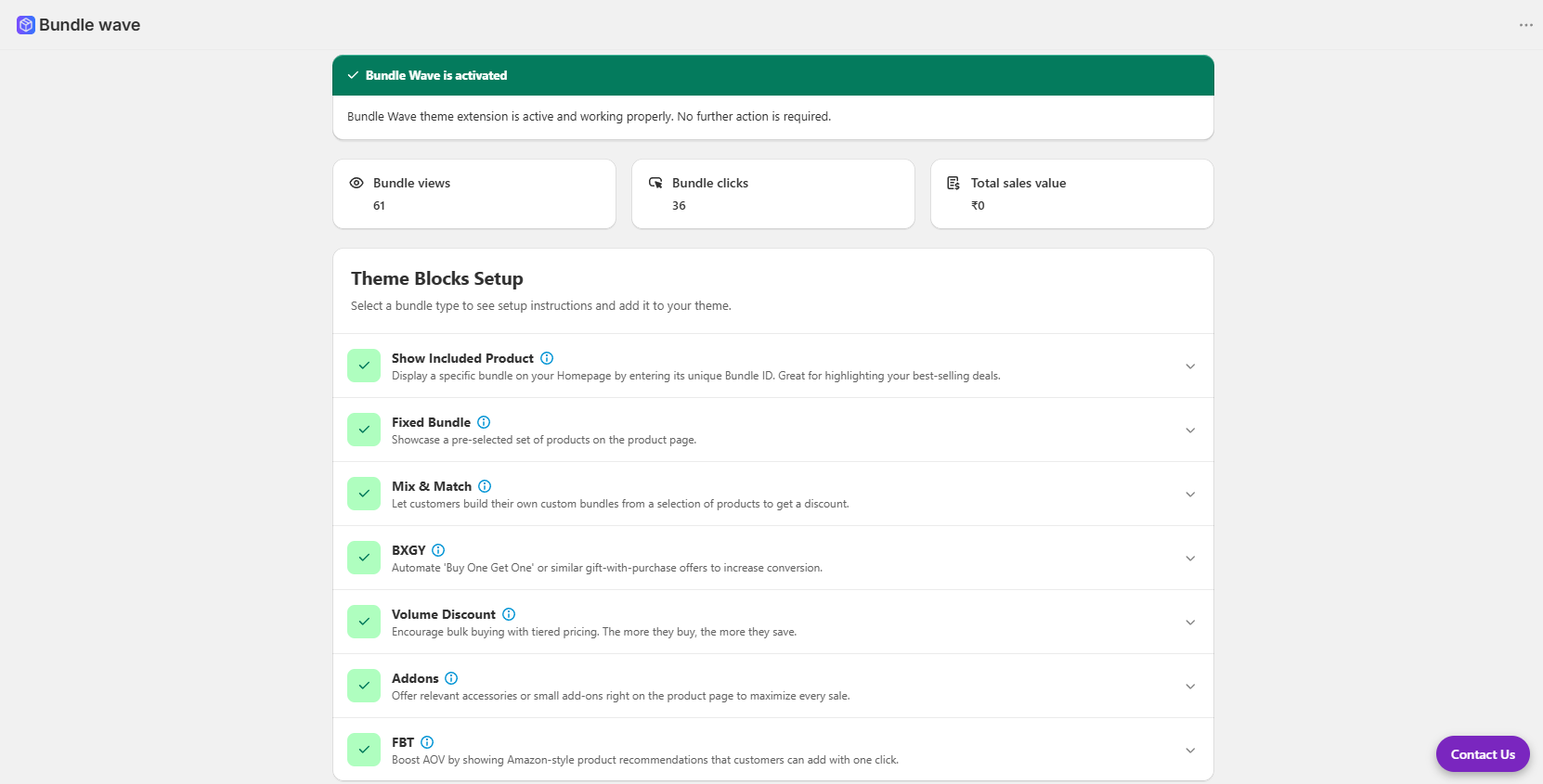
Task: Click the info icon beside BXGY
Action: (438, 550)
